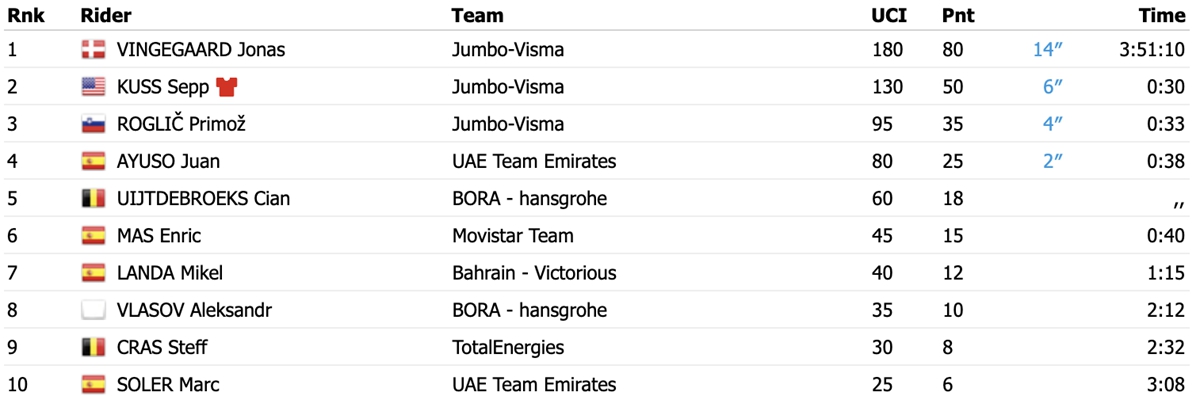Click the Time column header

[1162, 16]
